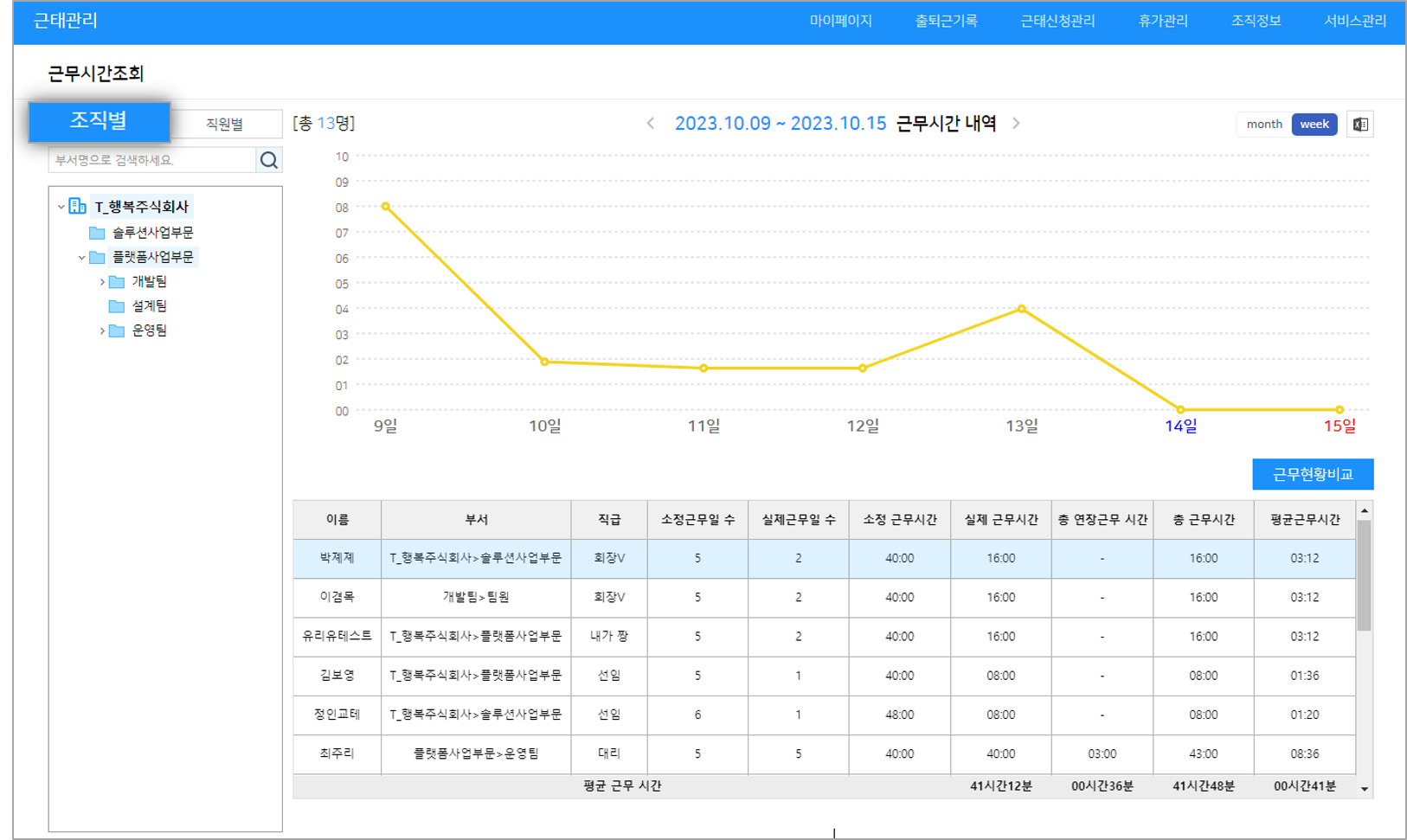Expand the 개발팀 tree node
The height and width of the screenshot is (840, 1407).
(x=102, y=282)
